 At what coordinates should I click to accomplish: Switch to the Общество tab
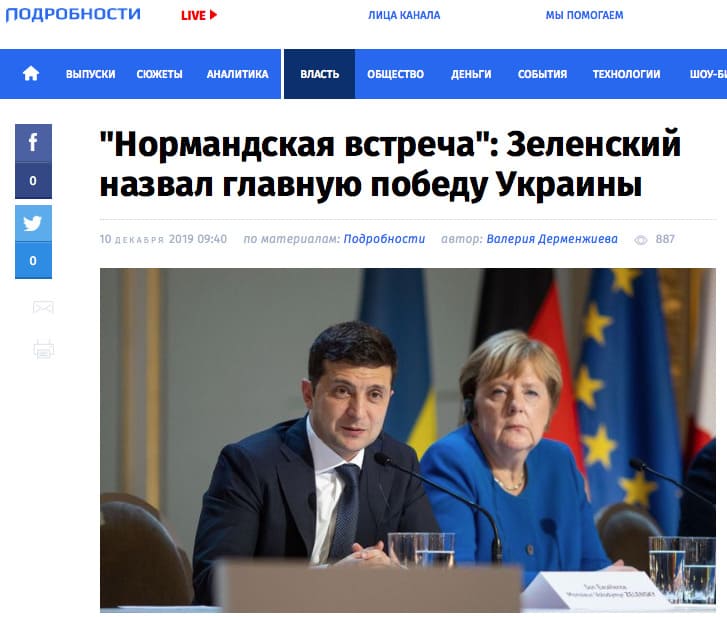(x=395, y=74)
